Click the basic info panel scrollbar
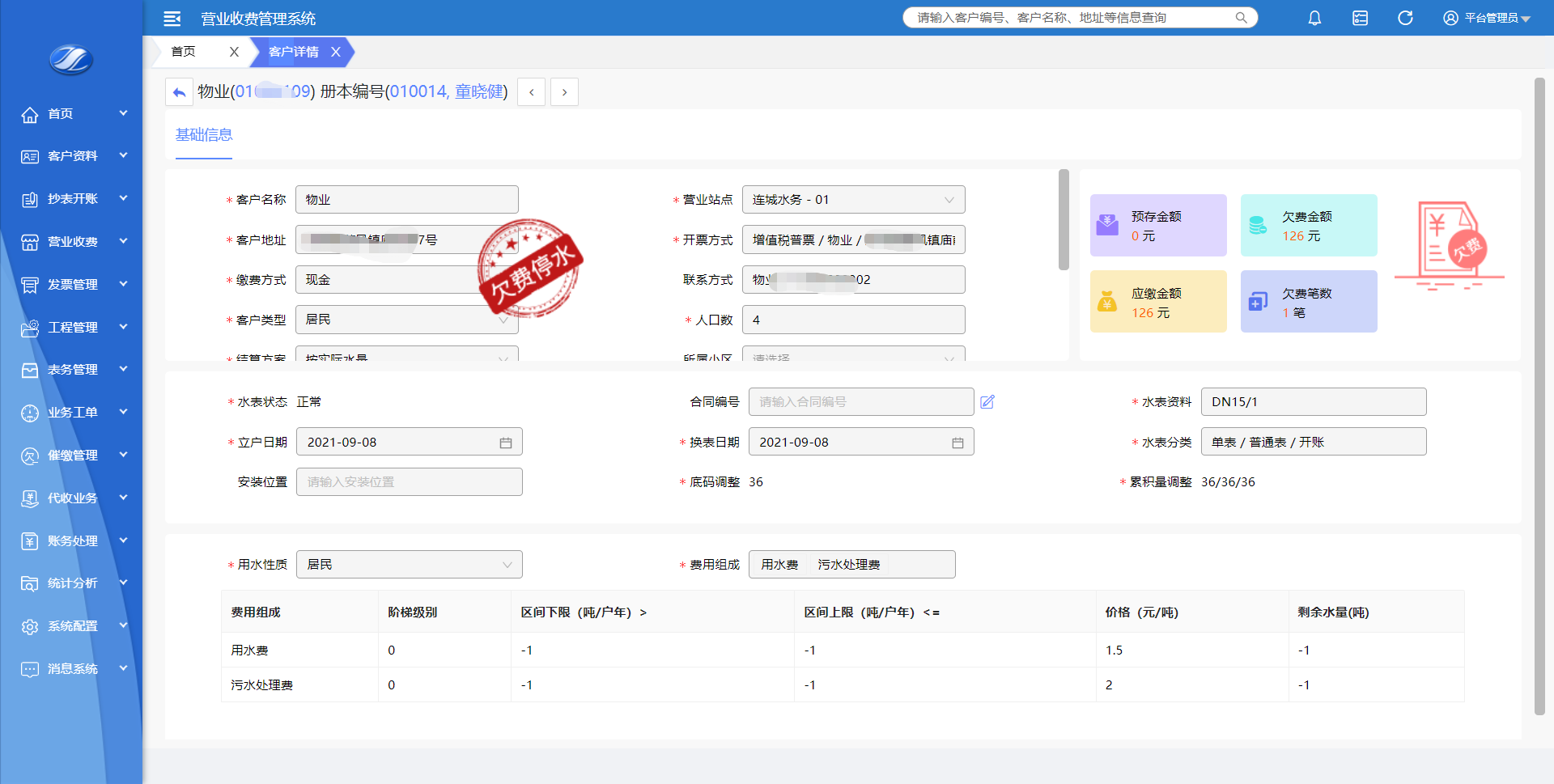The image size is (1554, 784). [x=1064, y=219]
